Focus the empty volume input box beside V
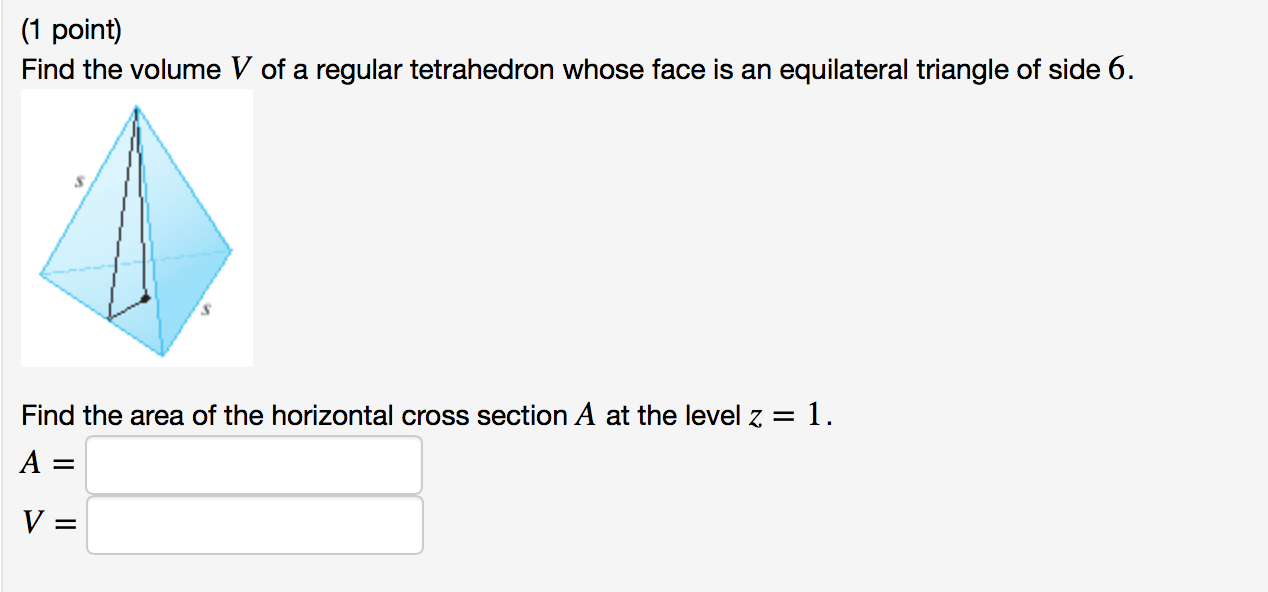 click(253, 524)
